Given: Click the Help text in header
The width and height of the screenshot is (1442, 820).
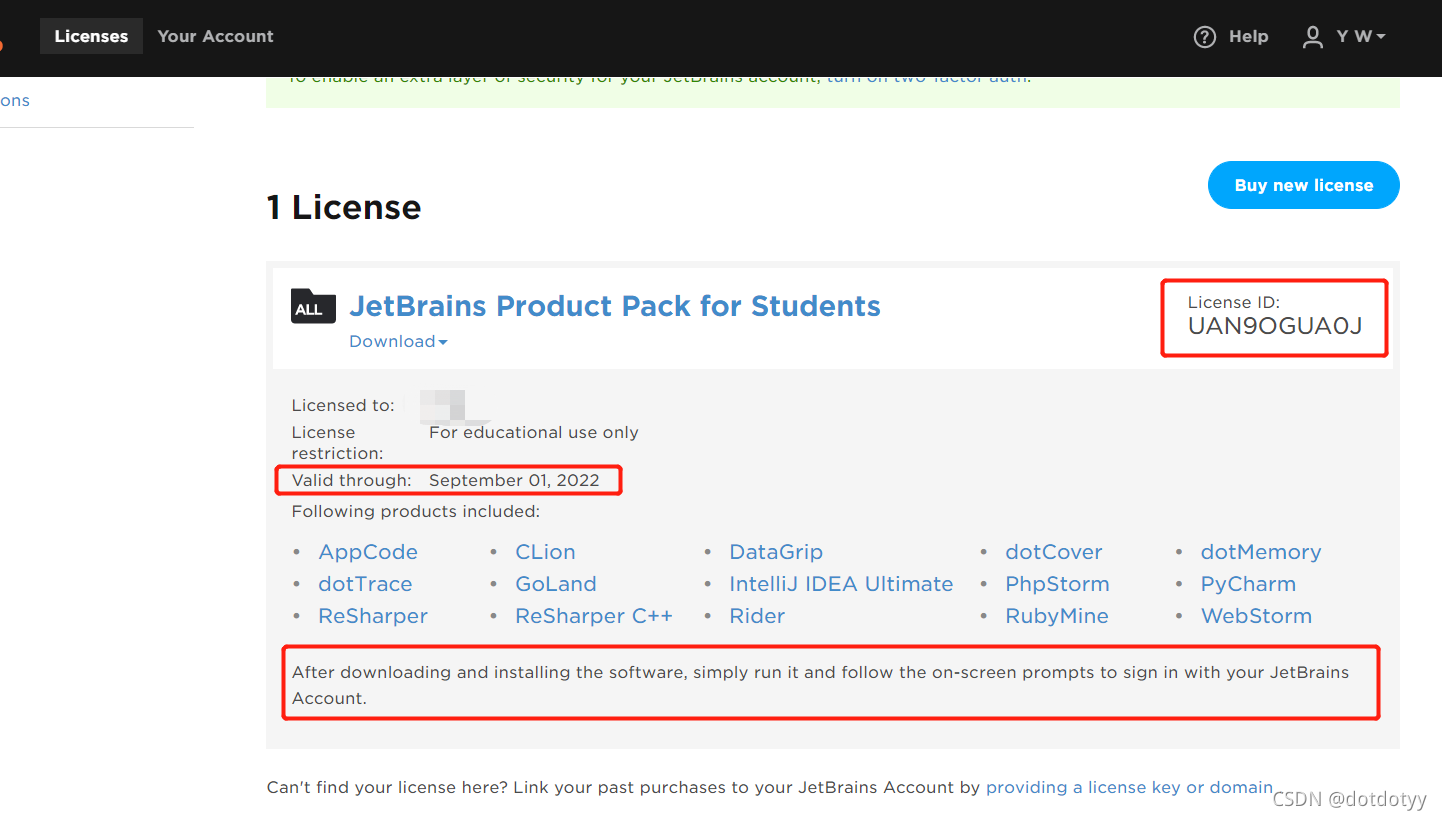Looking at the screenshot, I should pos(1248,37).
